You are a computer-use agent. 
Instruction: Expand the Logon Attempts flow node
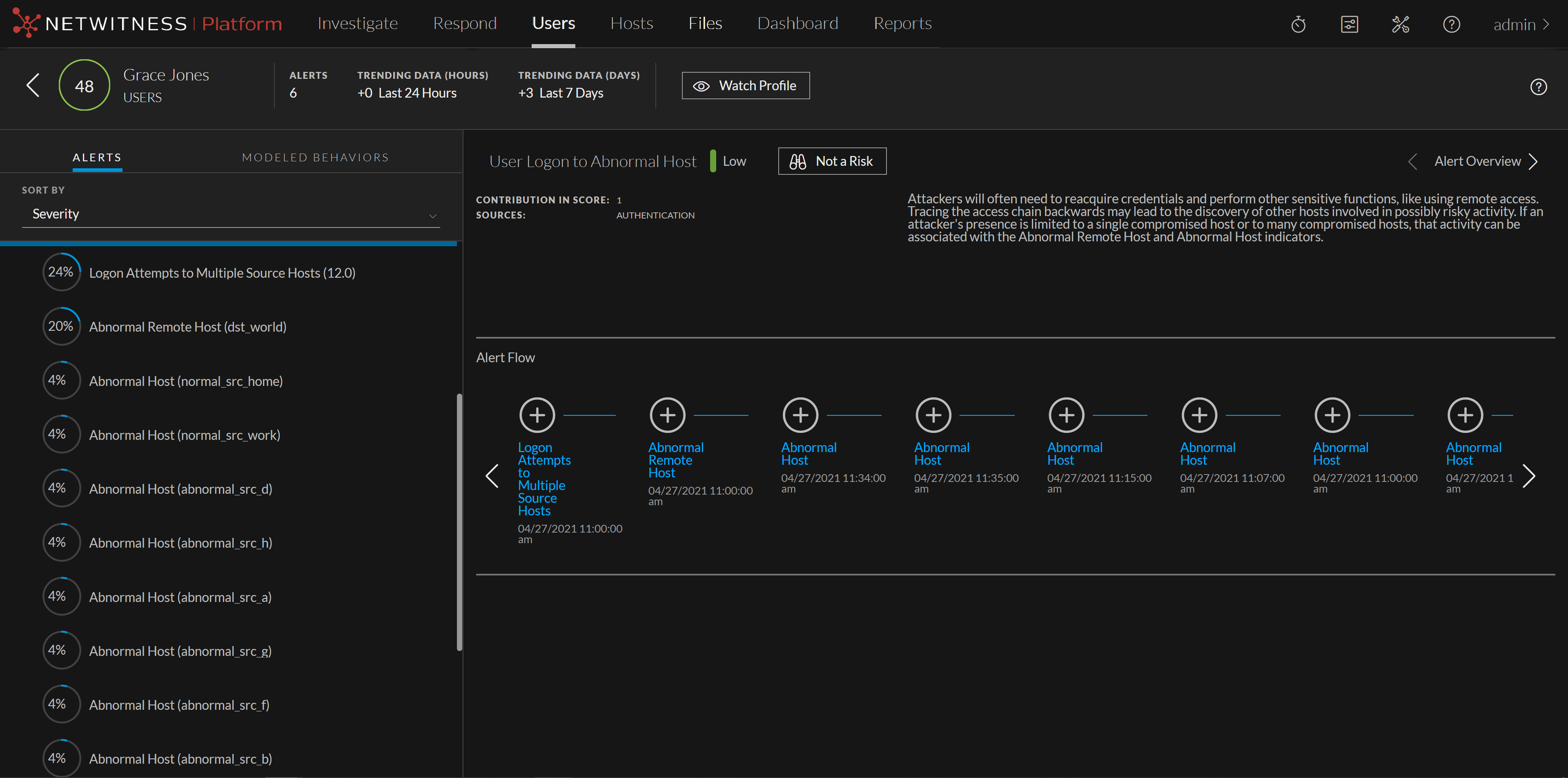537,415
